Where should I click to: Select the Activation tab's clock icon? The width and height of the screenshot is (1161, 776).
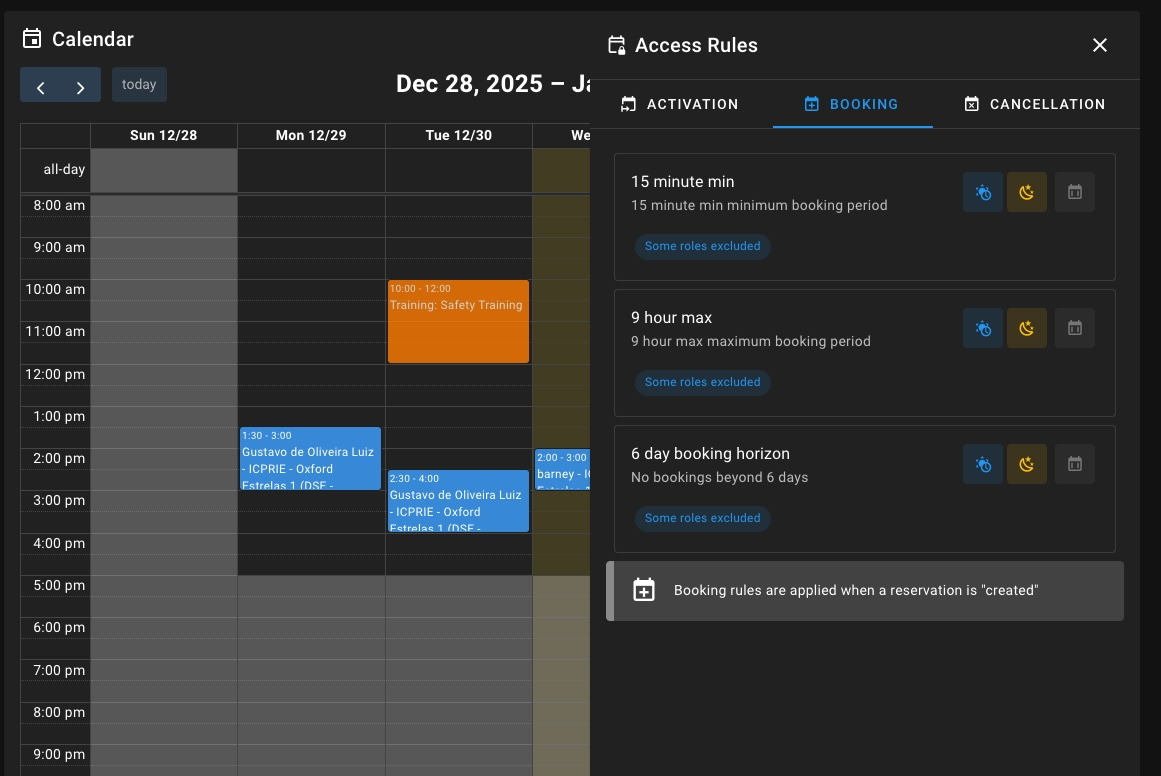click(628, 104)
